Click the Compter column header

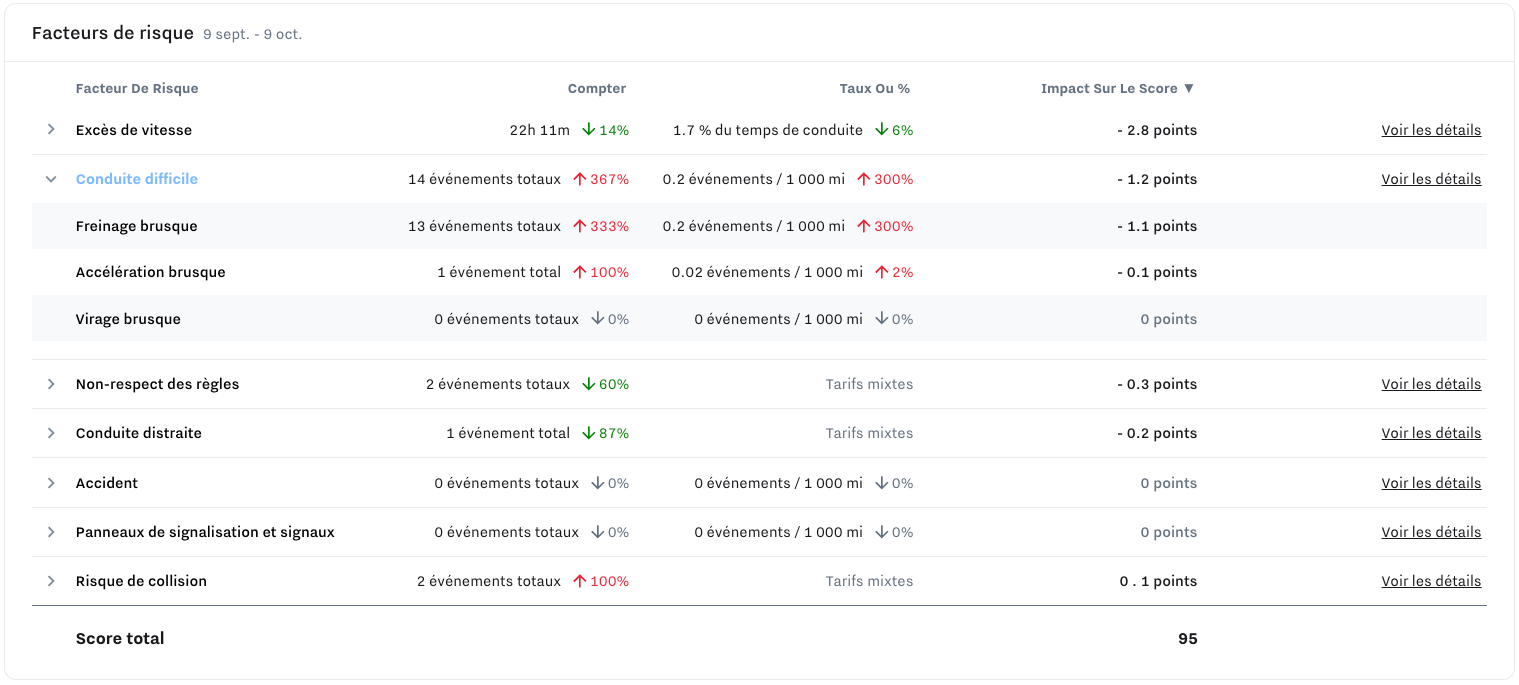pos(597,88)
